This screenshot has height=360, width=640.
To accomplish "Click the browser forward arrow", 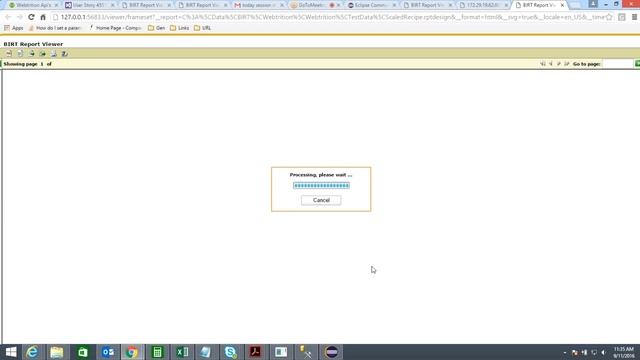I will tap(19, 17).
